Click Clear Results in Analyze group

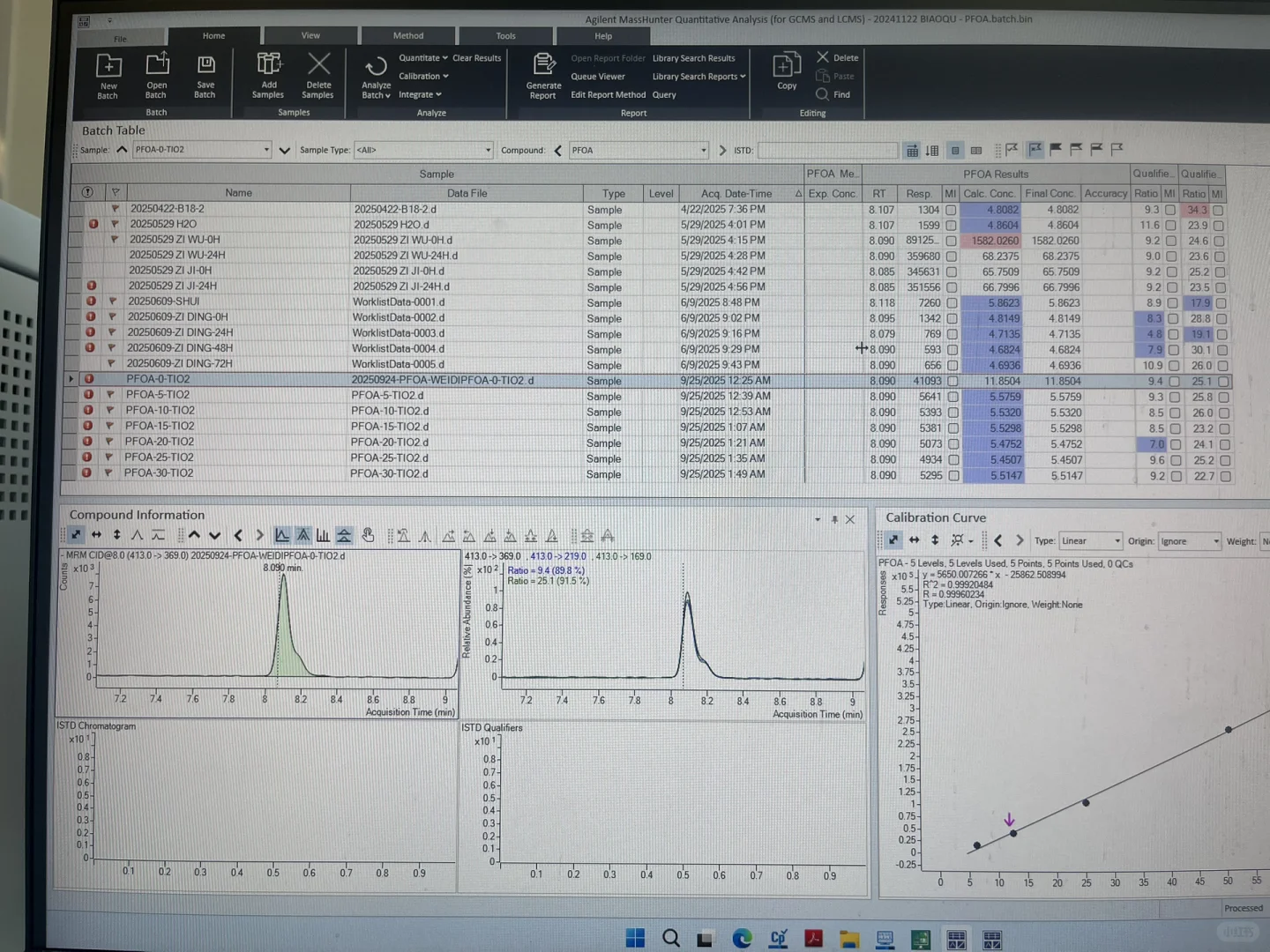coord(476,58)
